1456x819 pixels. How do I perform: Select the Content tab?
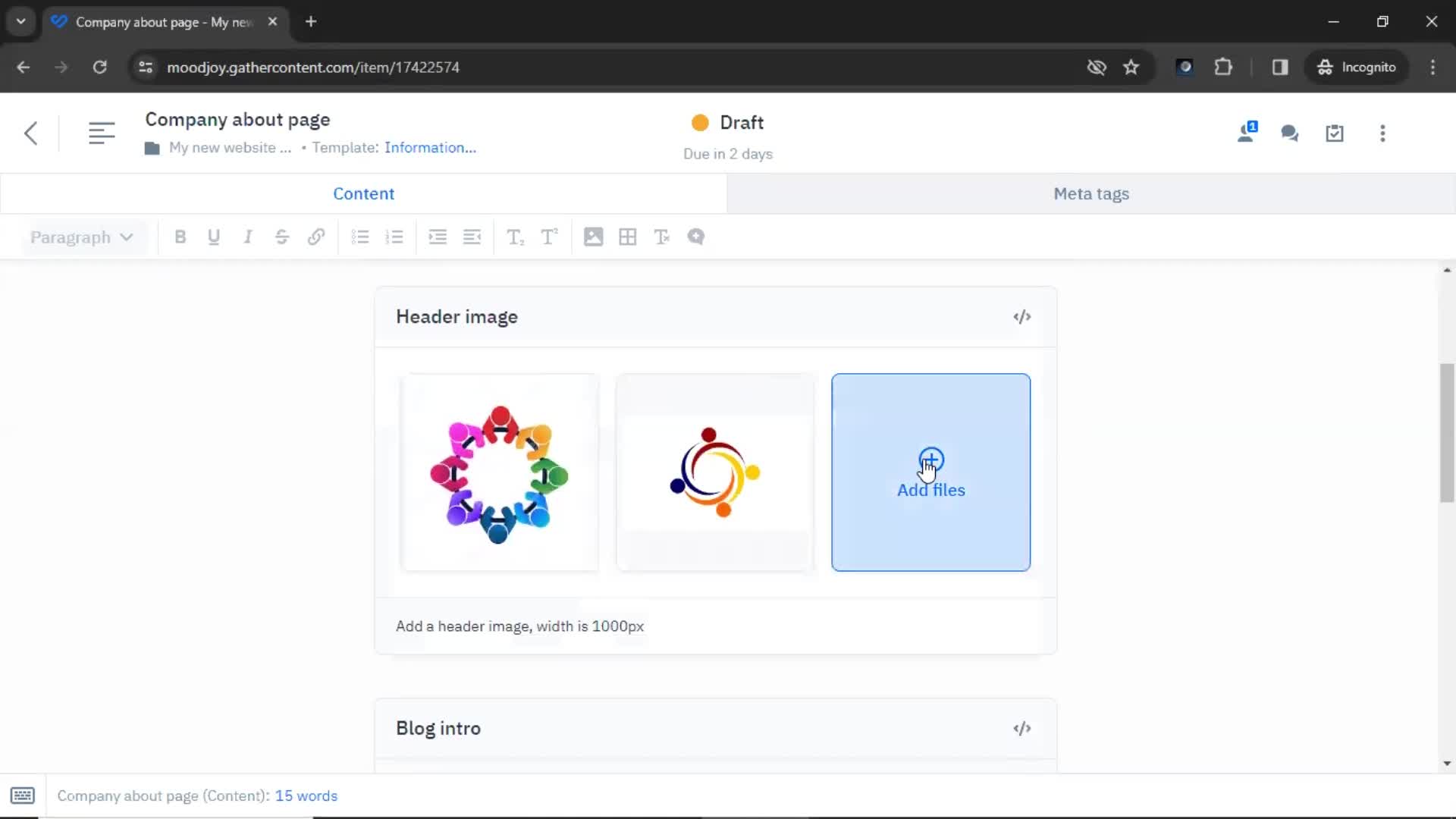363,193
